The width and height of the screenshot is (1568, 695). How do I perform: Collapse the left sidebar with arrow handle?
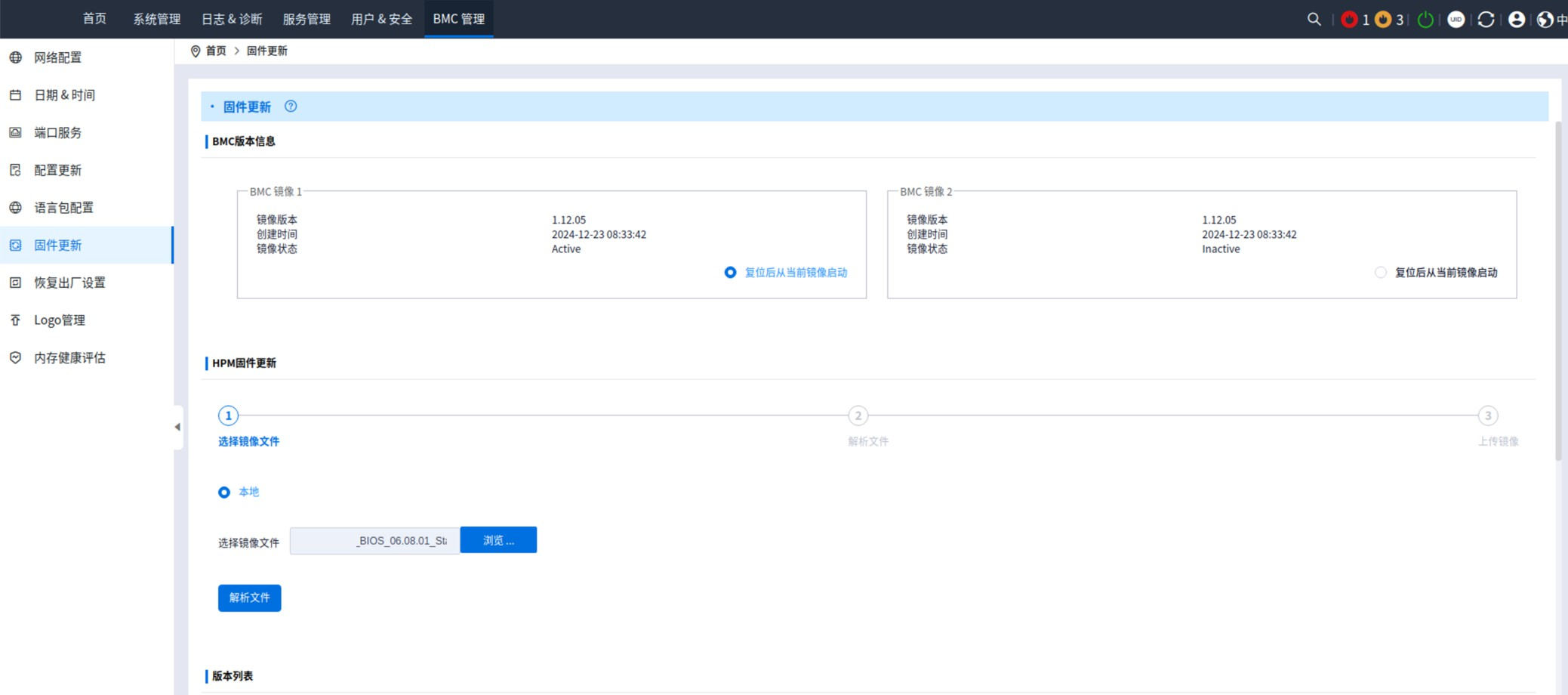pos(177,427)
